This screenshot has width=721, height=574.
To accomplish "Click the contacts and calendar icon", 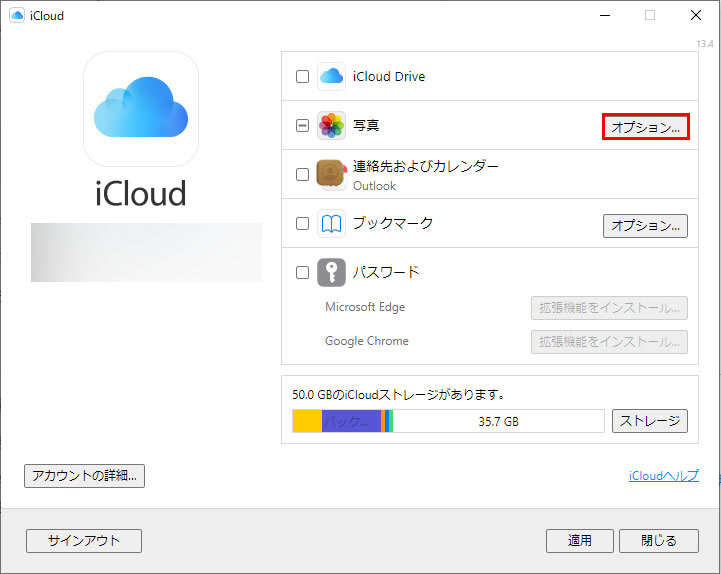I will click(331, 174).
